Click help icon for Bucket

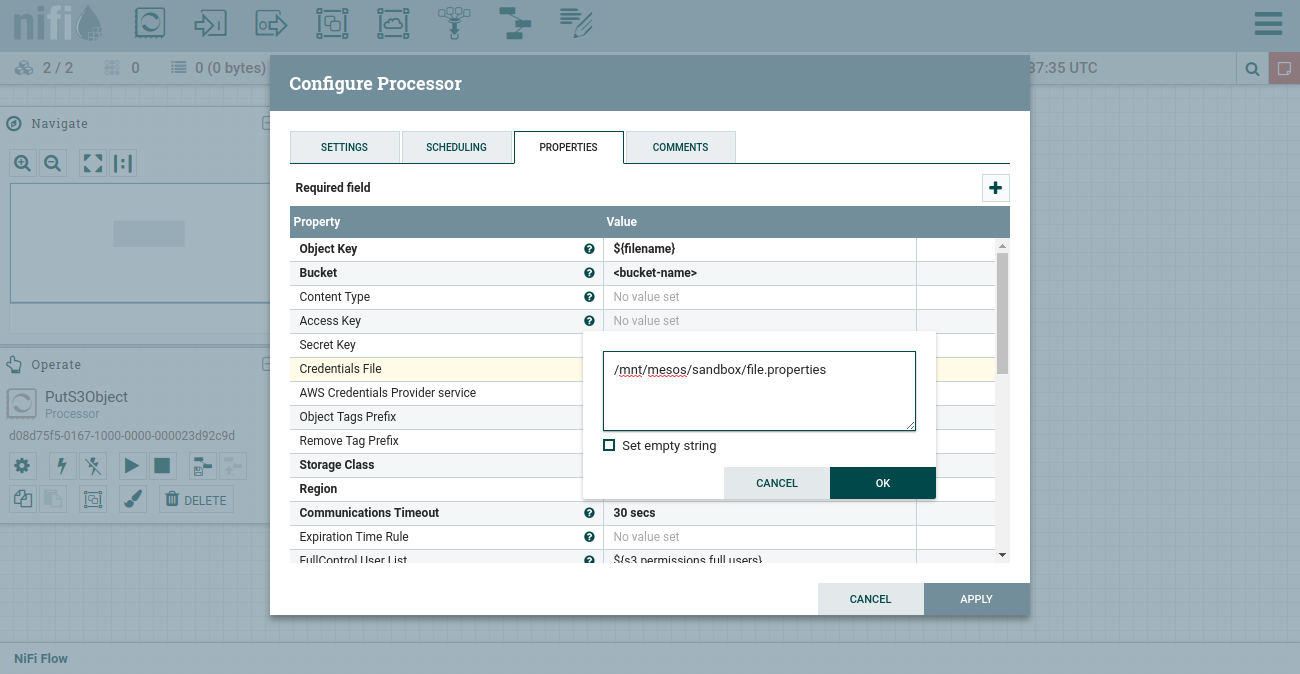click(589, 273)
